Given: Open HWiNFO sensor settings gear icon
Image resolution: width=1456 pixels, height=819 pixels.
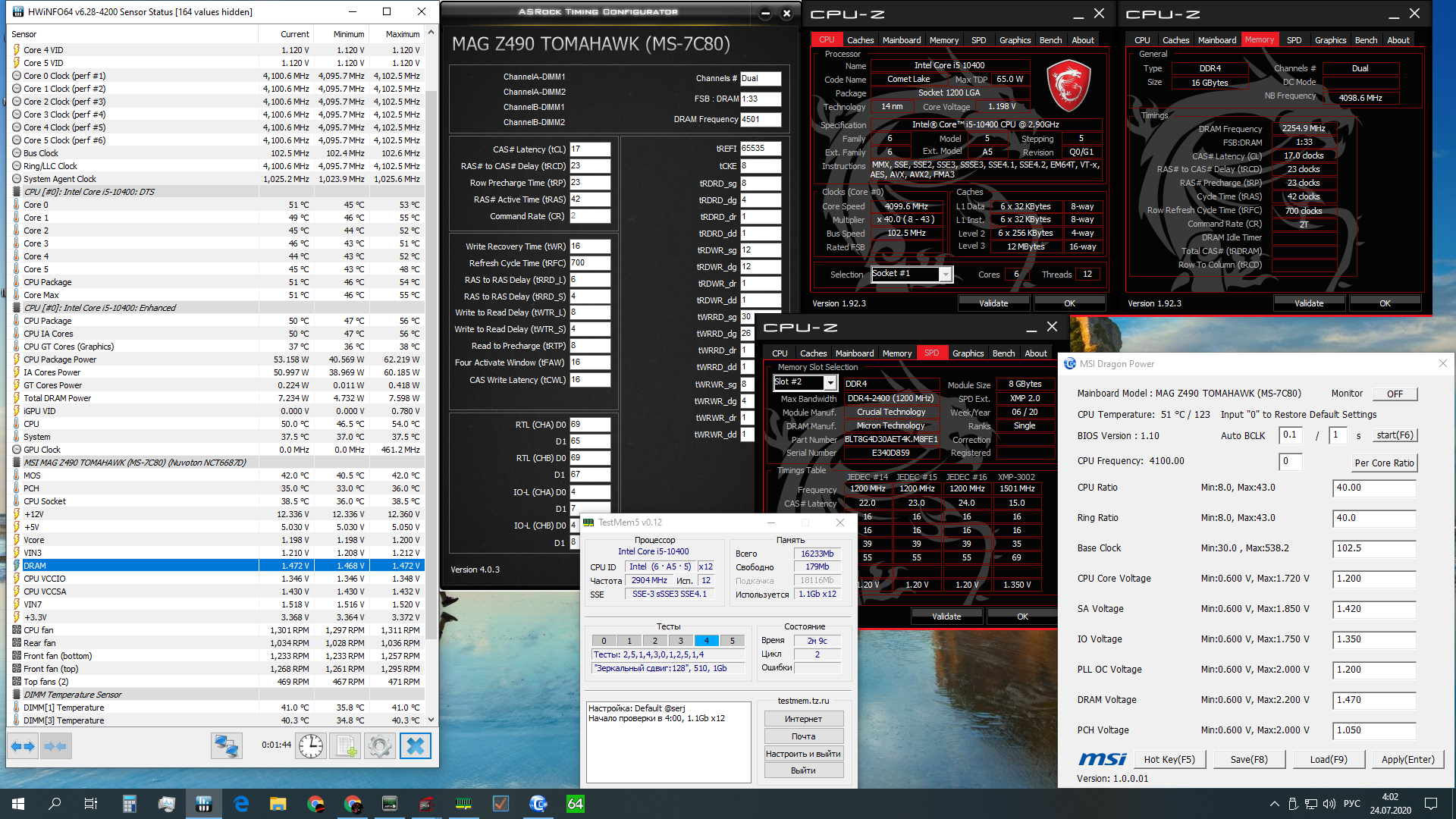Looking at the screenshot, I should 379,746.
